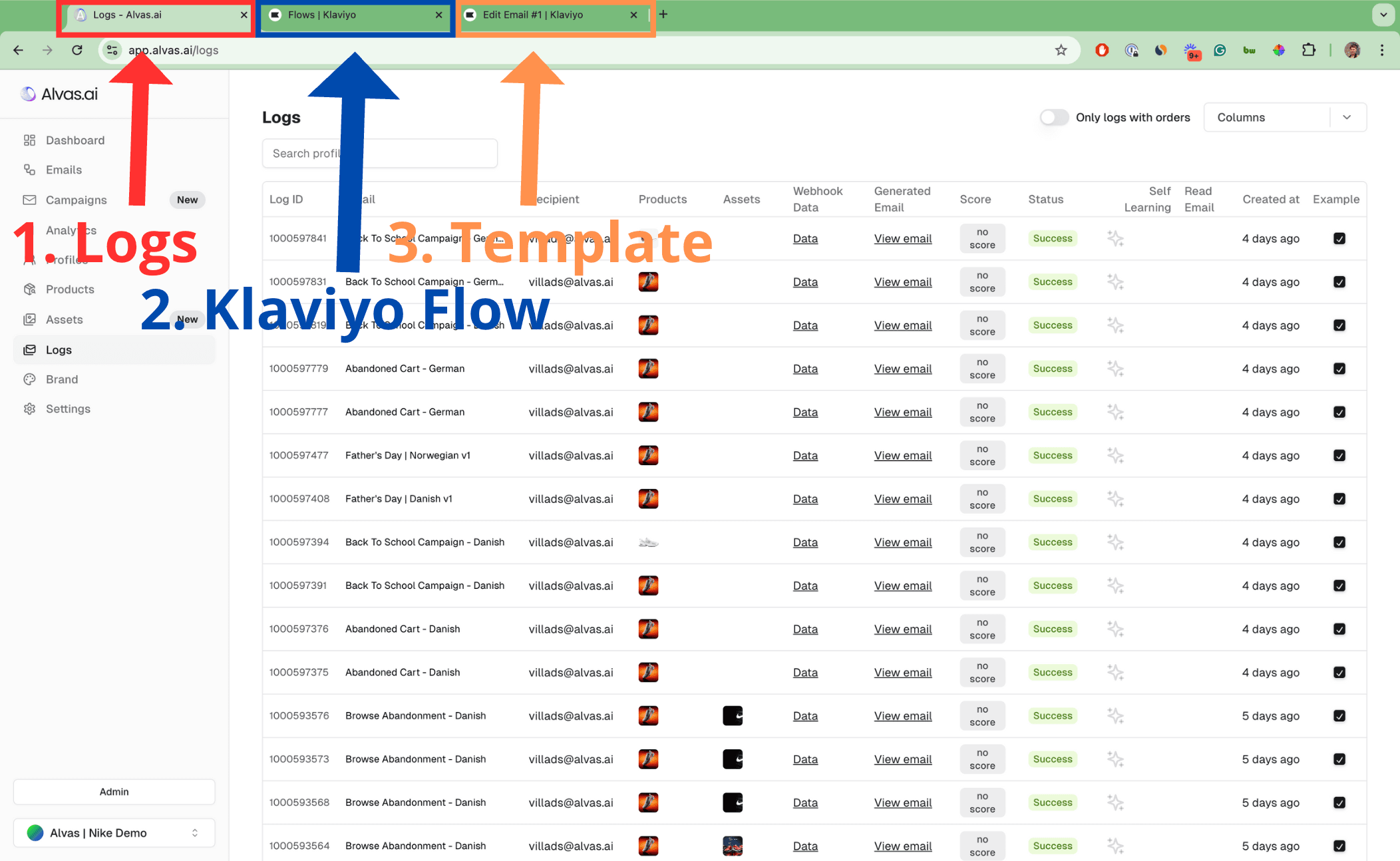1400x861 pixels.
Task: Open the Extensions puzzle icon
Action: 1308,50
